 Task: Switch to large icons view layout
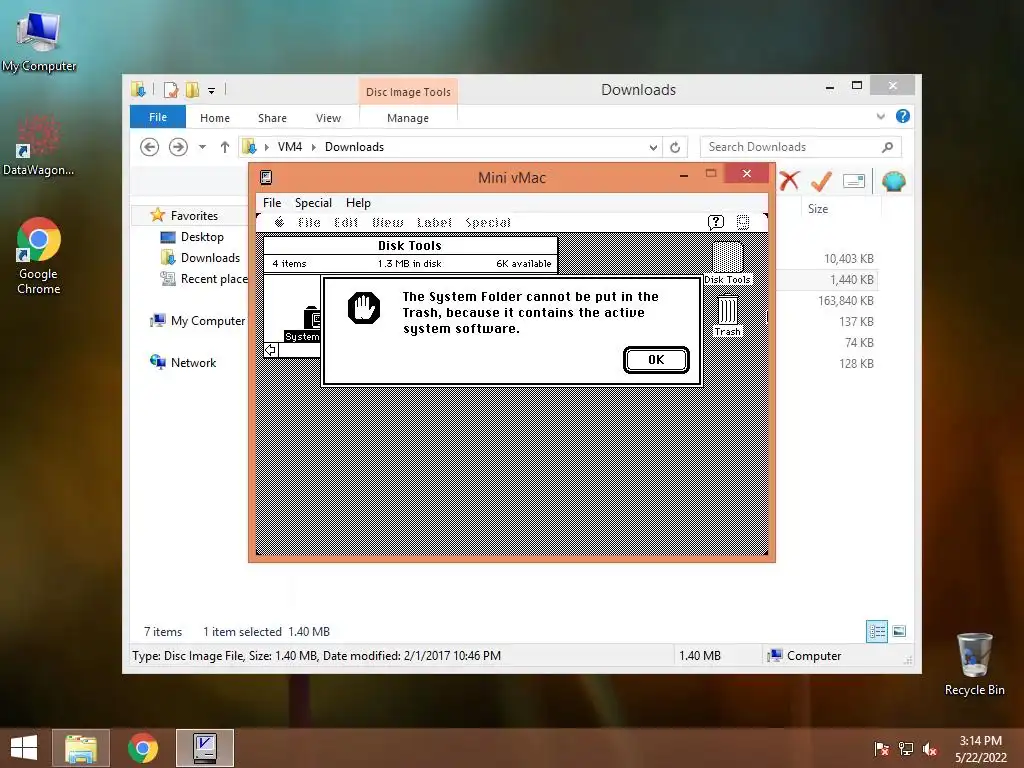(x=899, y=631)
